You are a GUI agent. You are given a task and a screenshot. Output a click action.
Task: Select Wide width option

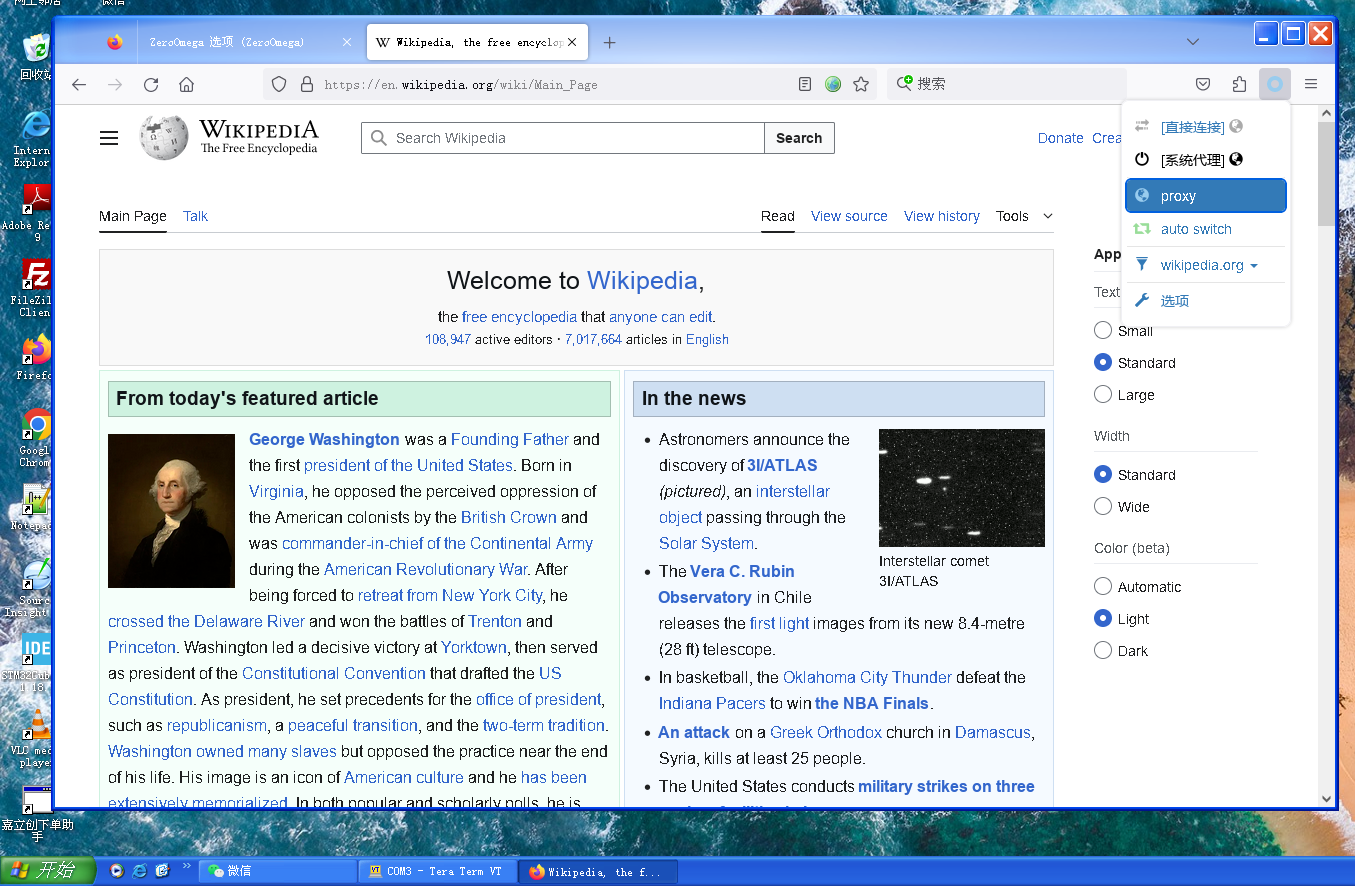click(1103, 506)
